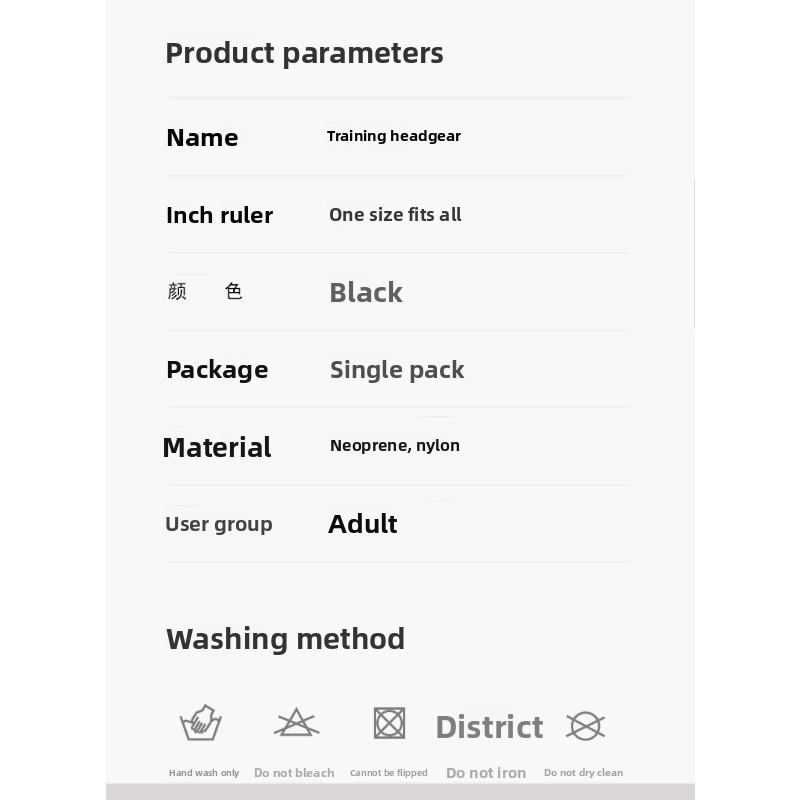Click the "Hand wash only" caption
Viewport: 800px width, 800px height.
click(204, 773)
